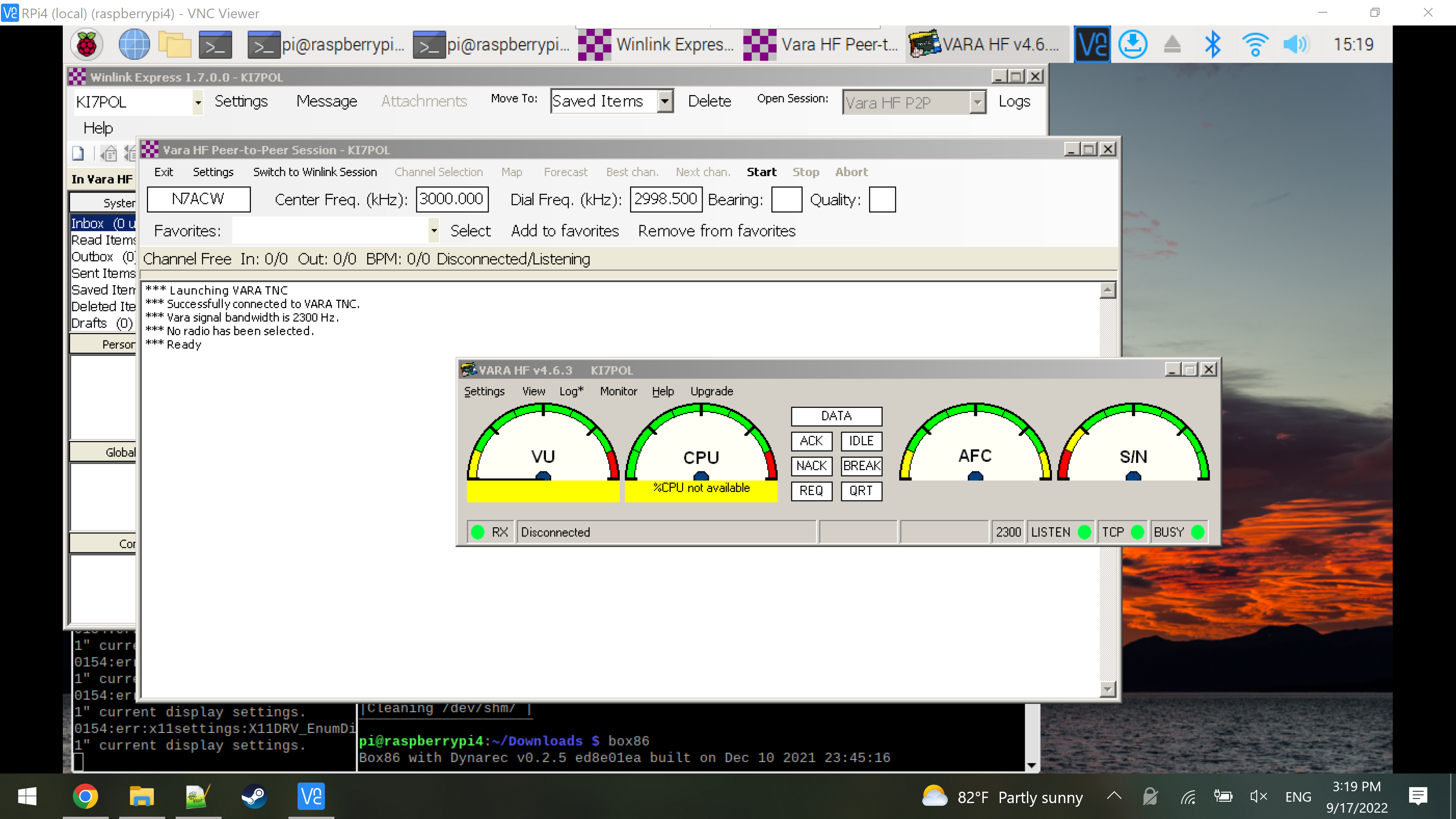Open Google Chrome from the Windows taskbar
Screen dimensions: 1456x819
(86, 796)
